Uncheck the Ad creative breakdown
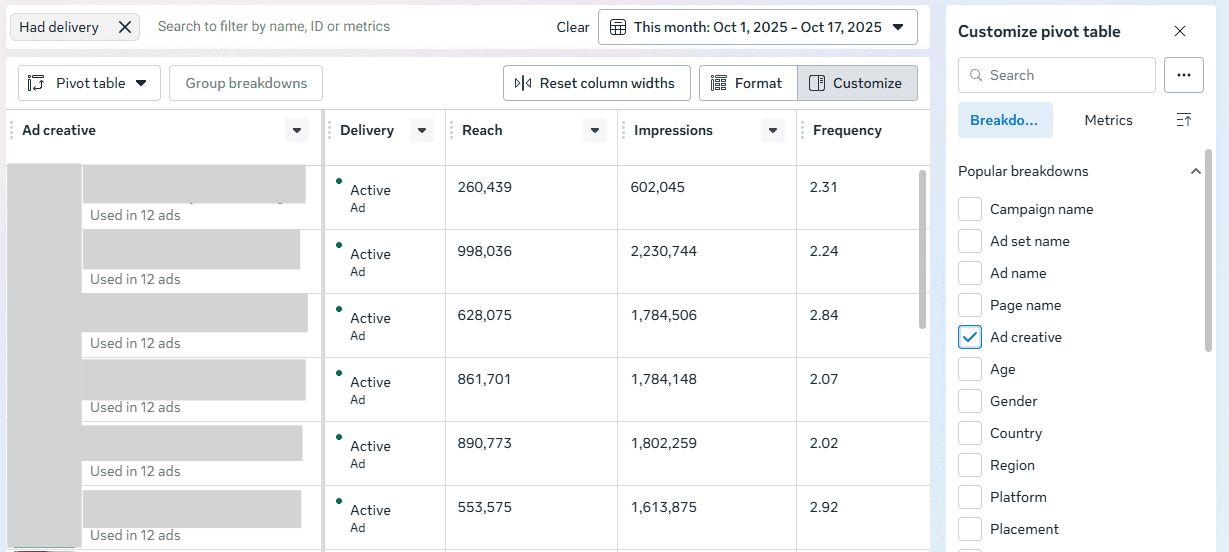 pyautogui.click(x=970, y=337)
